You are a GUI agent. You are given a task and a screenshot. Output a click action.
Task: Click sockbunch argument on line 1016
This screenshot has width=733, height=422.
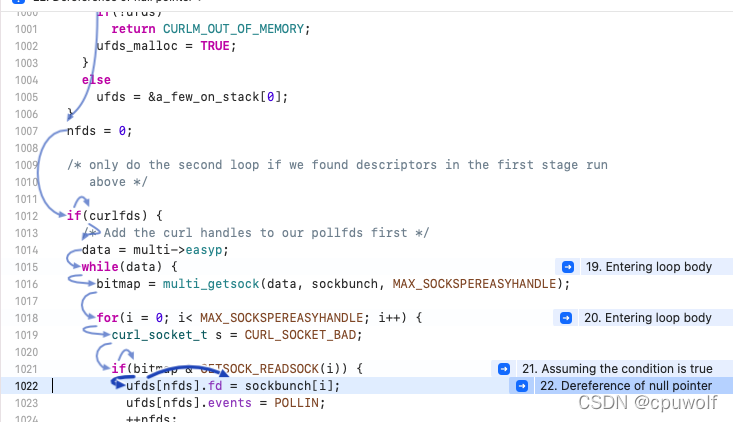pos(345,284)
